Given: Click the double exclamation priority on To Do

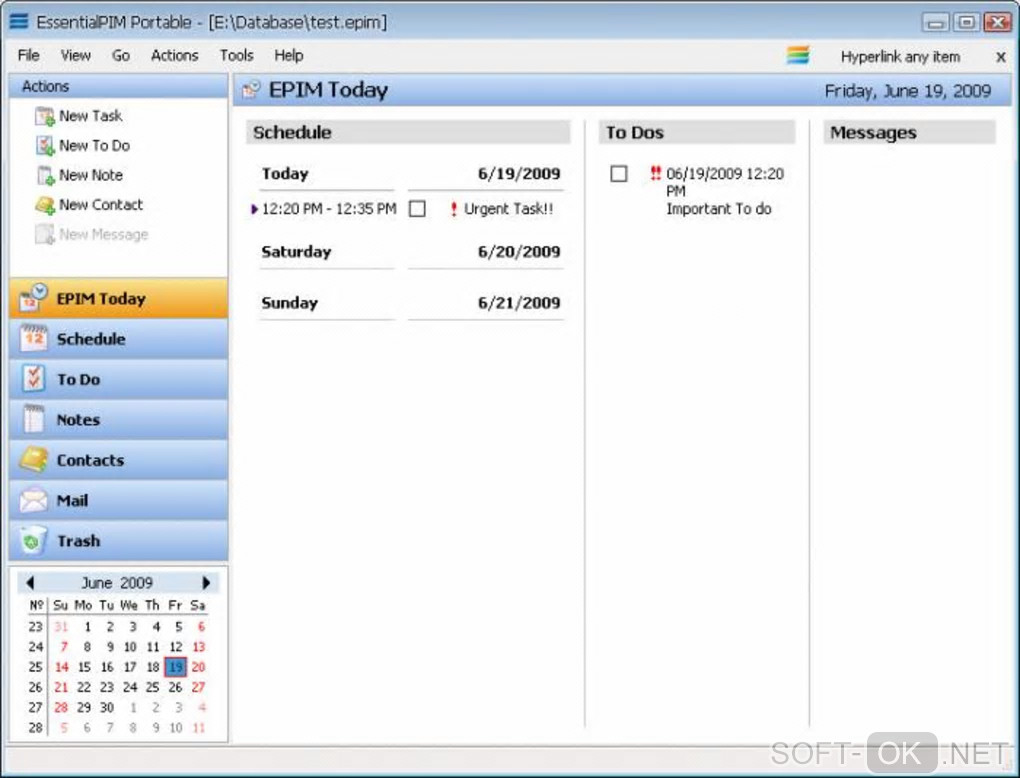Looking at the screenshot, I should (656, 174).
